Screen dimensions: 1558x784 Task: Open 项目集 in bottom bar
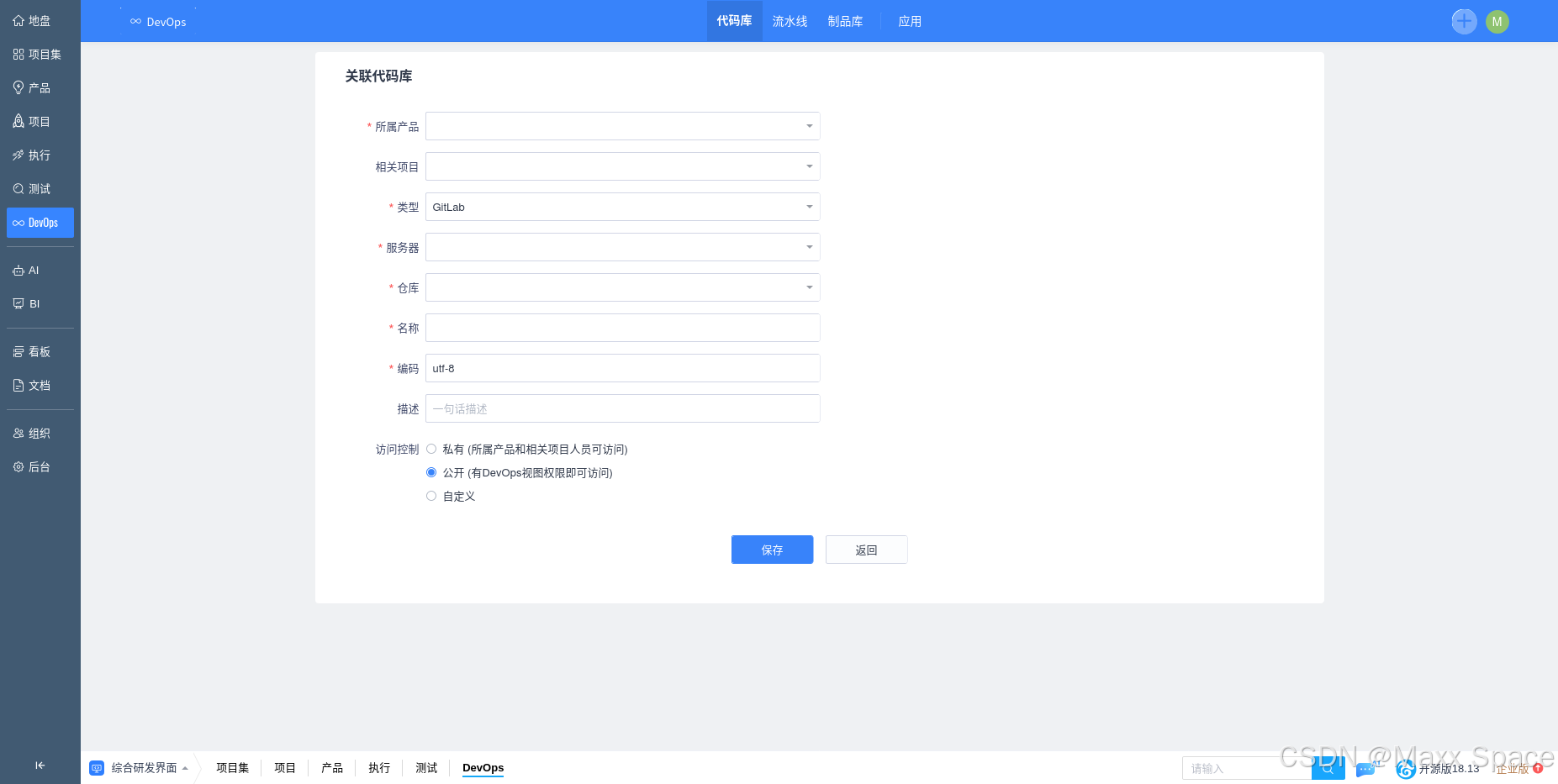[233, 768]
